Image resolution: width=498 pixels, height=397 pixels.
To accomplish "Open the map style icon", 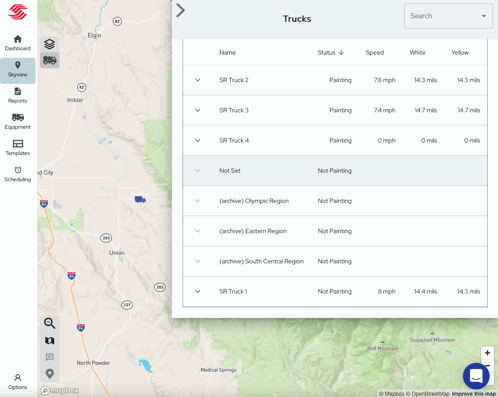I will click(50, 340).
